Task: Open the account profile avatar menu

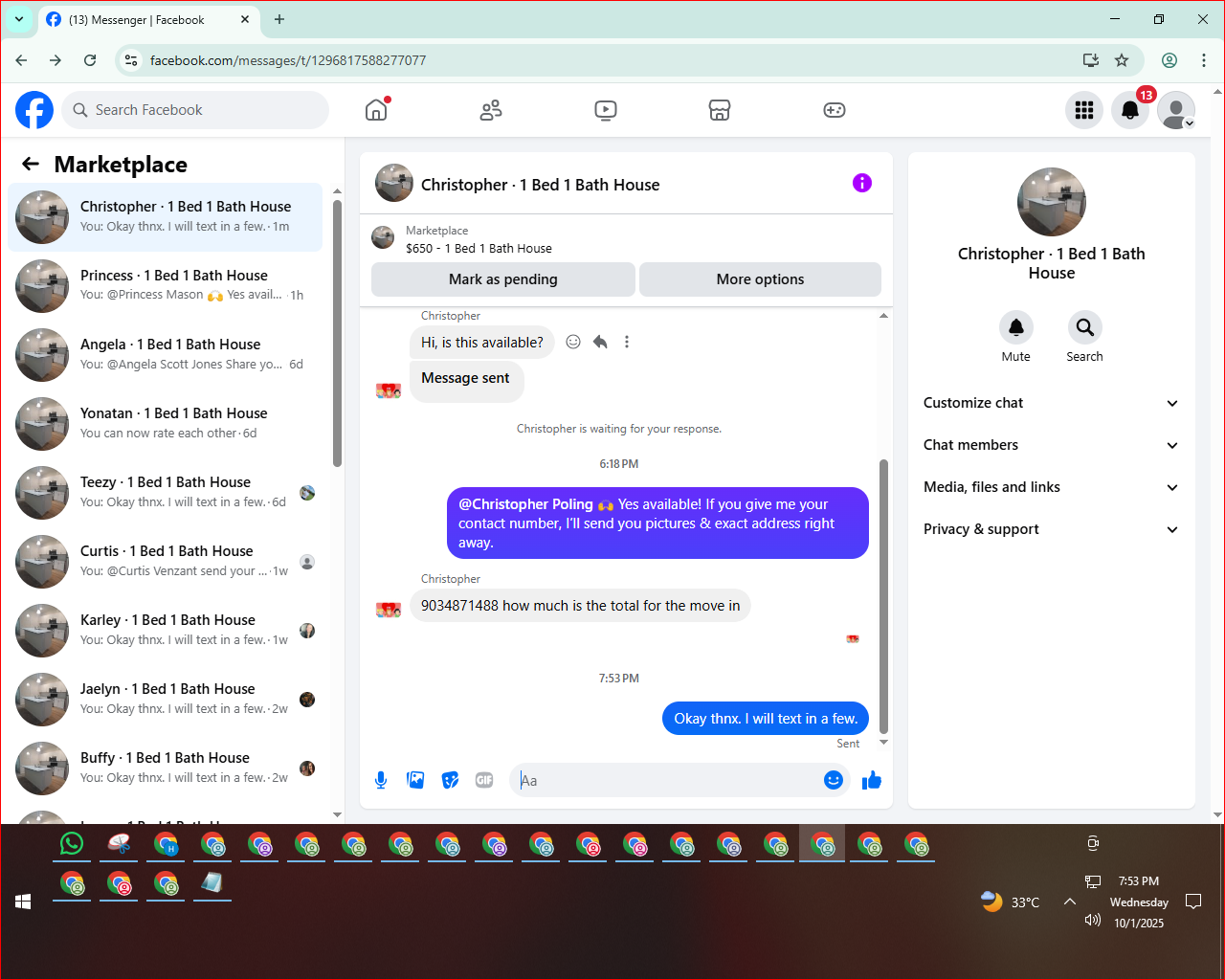Action: (1176, 110)
